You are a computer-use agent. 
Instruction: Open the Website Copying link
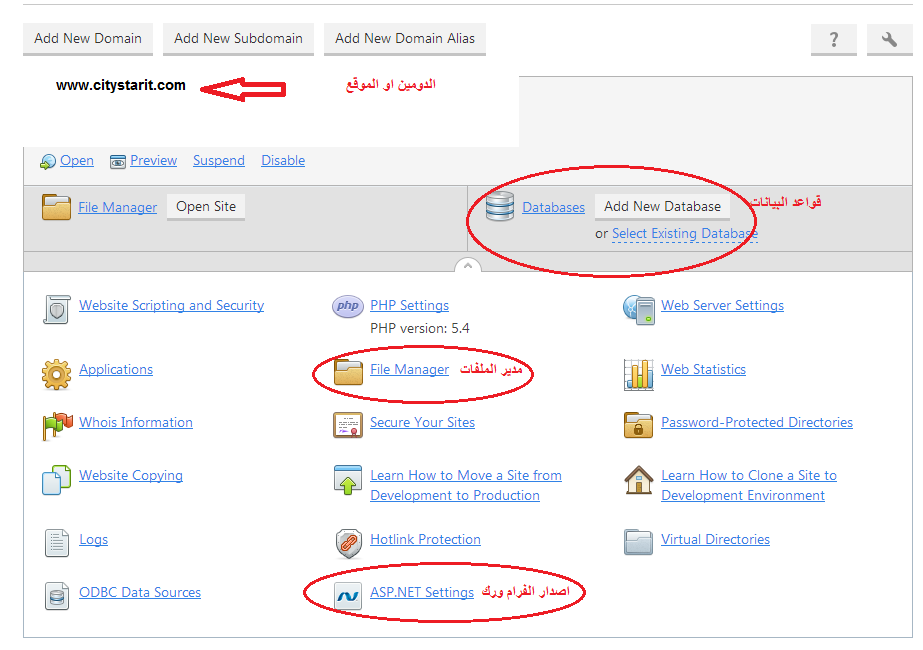click(131, 476)
